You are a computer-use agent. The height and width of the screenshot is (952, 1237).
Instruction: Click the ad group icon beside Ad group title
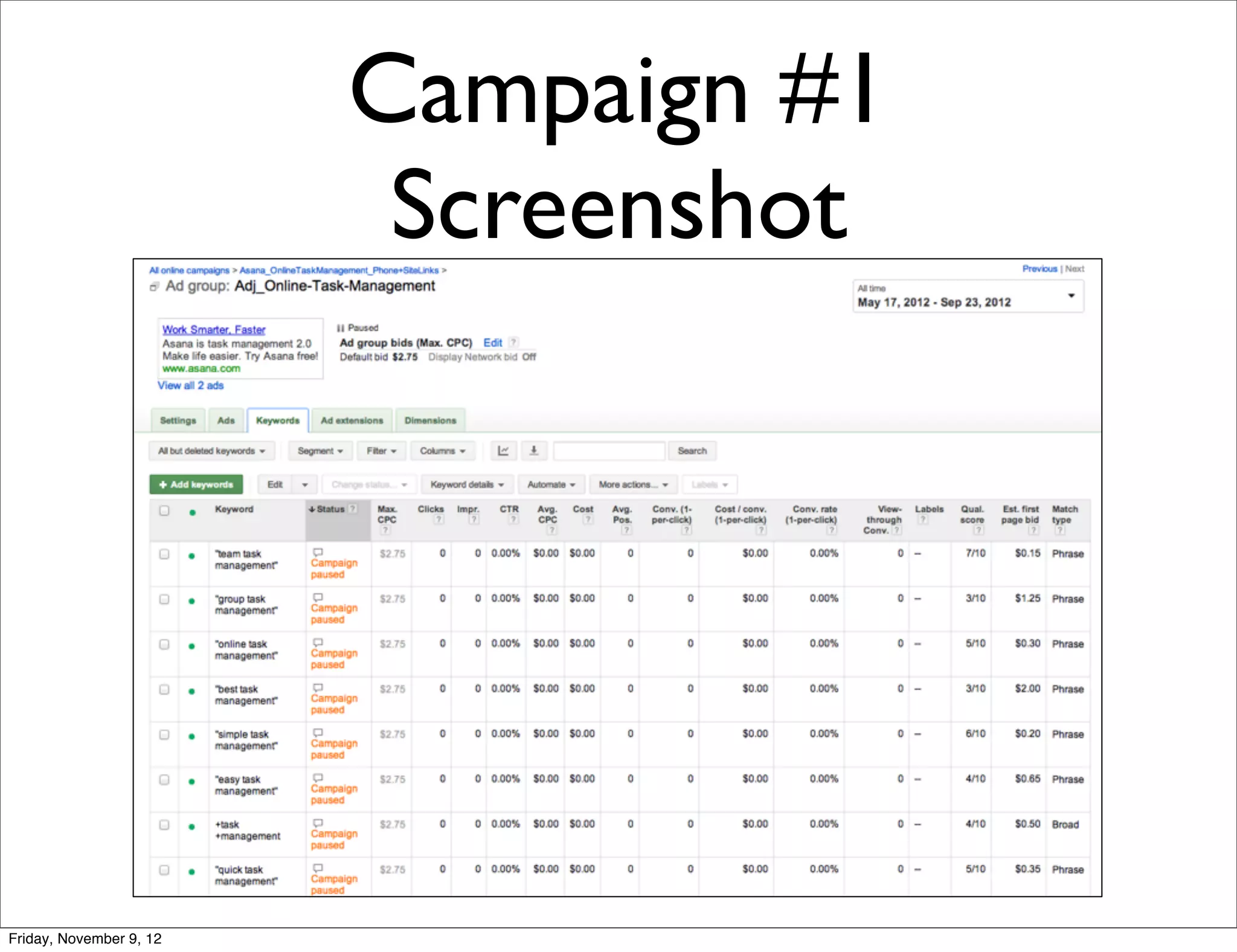click(155, 287)
